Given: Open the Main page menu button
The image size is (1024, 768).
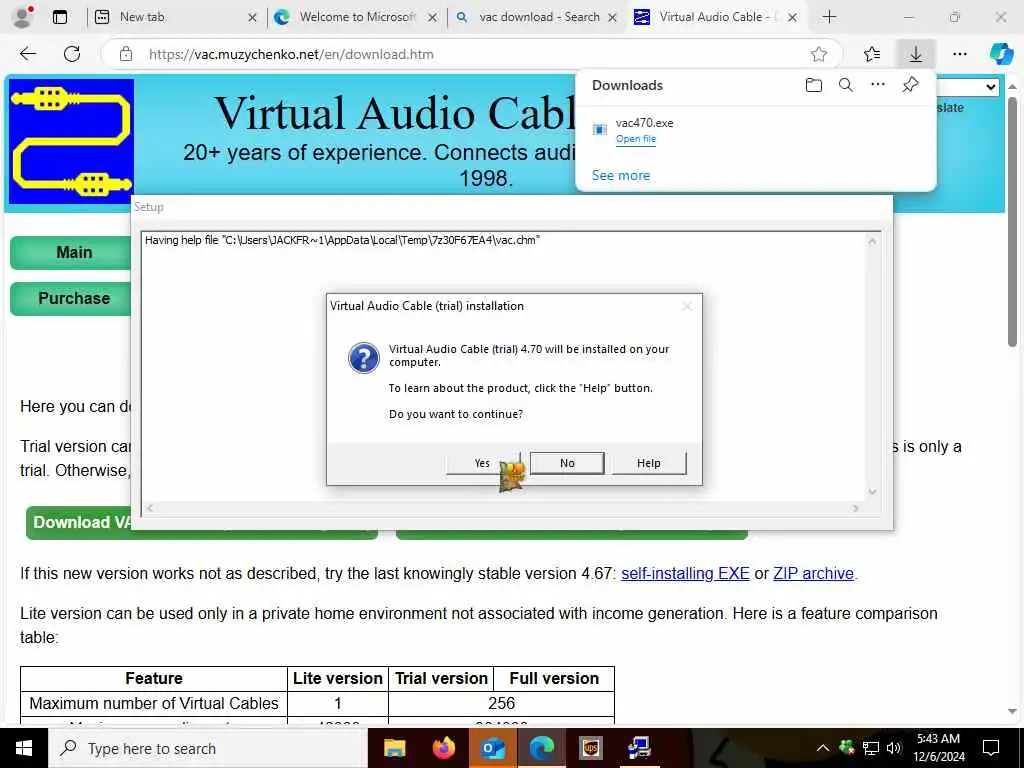Looking at the screenshot, I should tap(73, 252).
